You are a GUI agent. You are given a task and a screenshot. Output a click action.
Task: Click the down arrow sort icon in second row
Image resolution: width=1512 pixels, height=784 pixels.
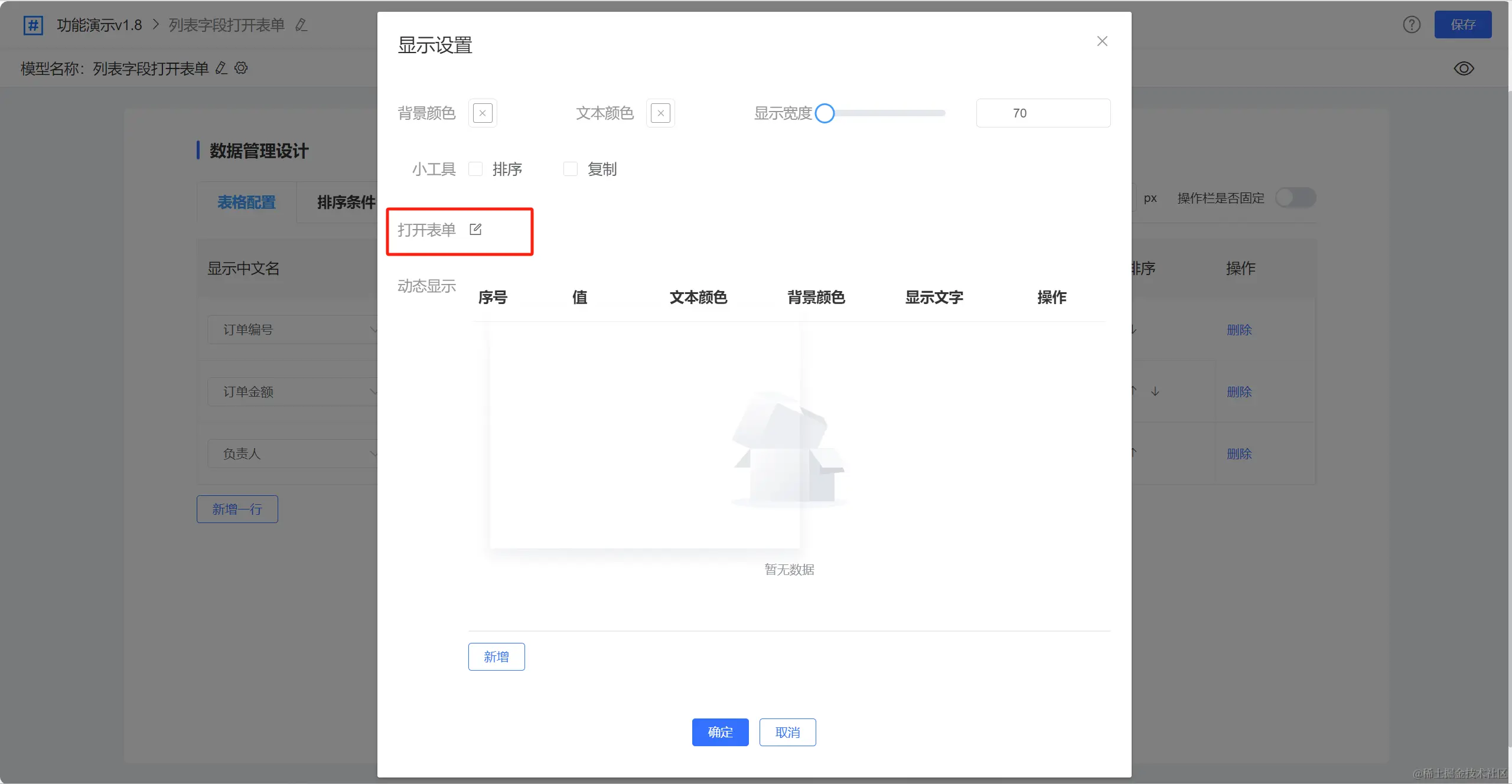[x=1155, y=391]
